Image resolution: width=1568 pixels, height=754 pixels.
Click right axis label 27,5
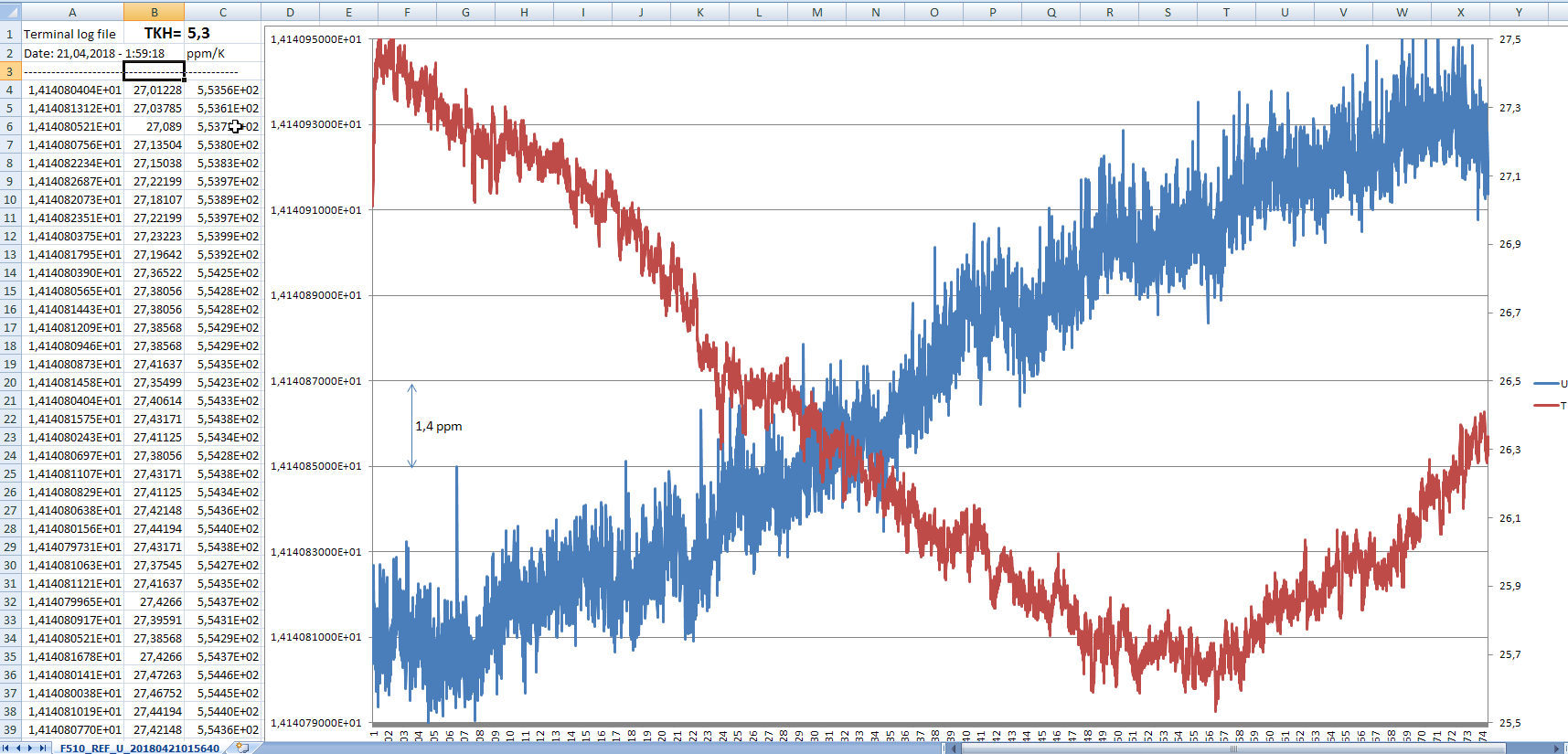[x=1510, y=39]
